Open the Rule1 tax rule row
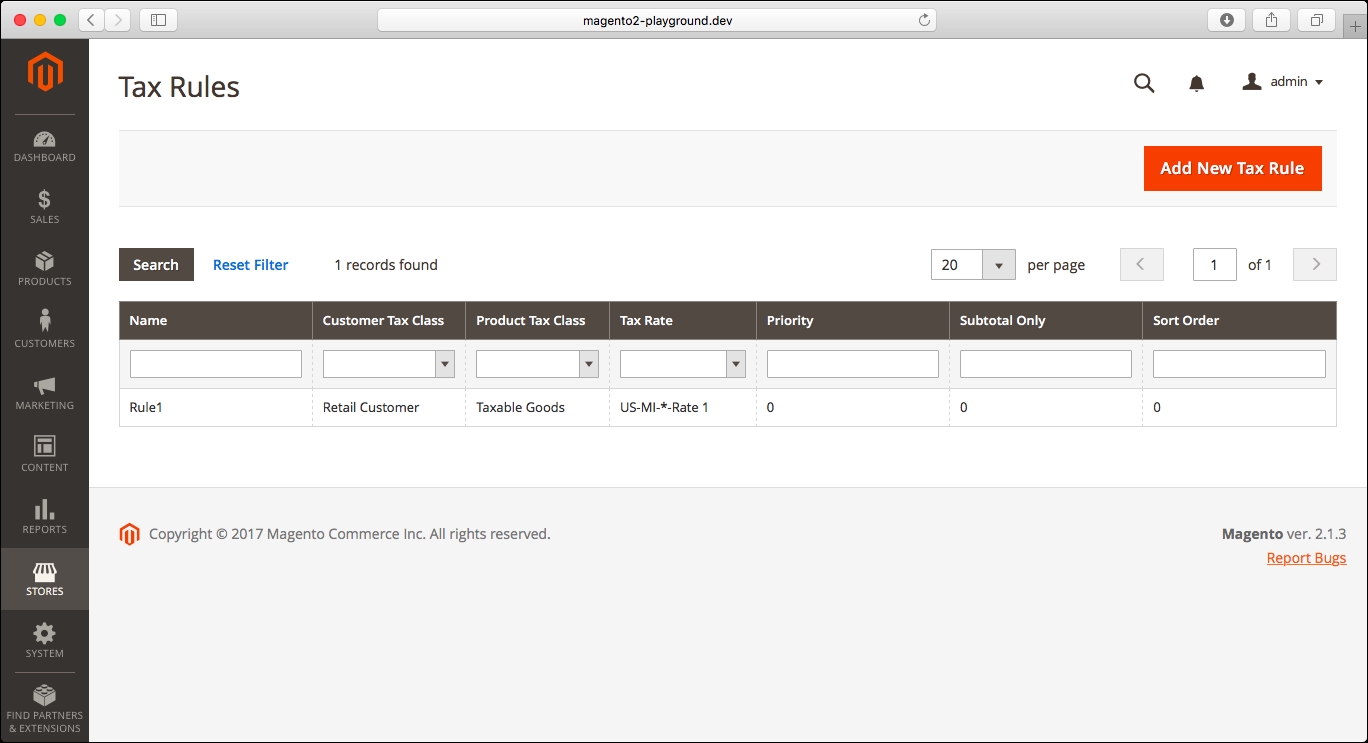Screen dimensions: 1368x743 727,408
